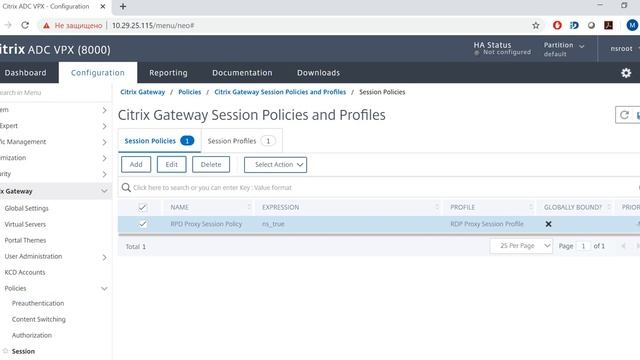Switch to the Session Profiles tab
Viewport: 640px width, 360px height.
coord(241,141)
